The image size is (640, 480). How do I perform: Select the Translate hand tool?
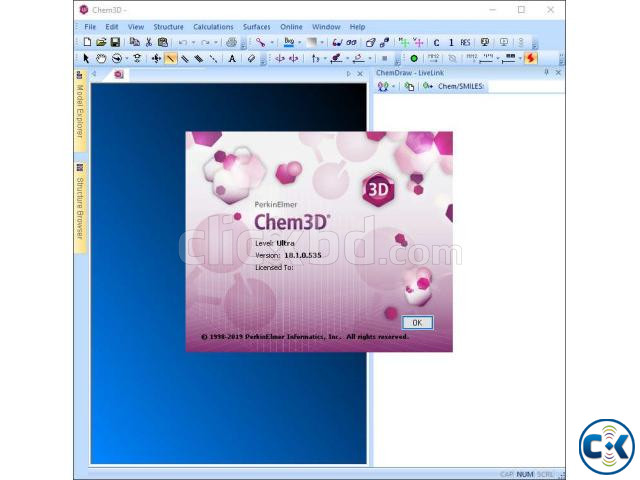[101, 58]
